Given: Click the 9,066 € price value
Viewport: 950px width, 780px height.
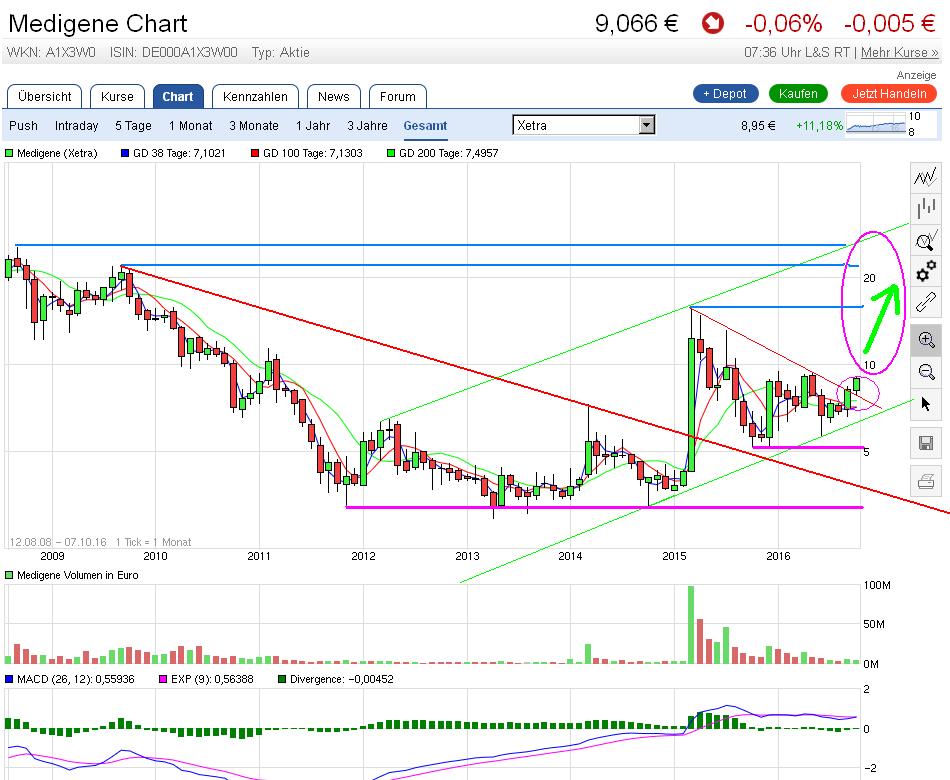Looking at the screenshot, I should tap(636, 24).
